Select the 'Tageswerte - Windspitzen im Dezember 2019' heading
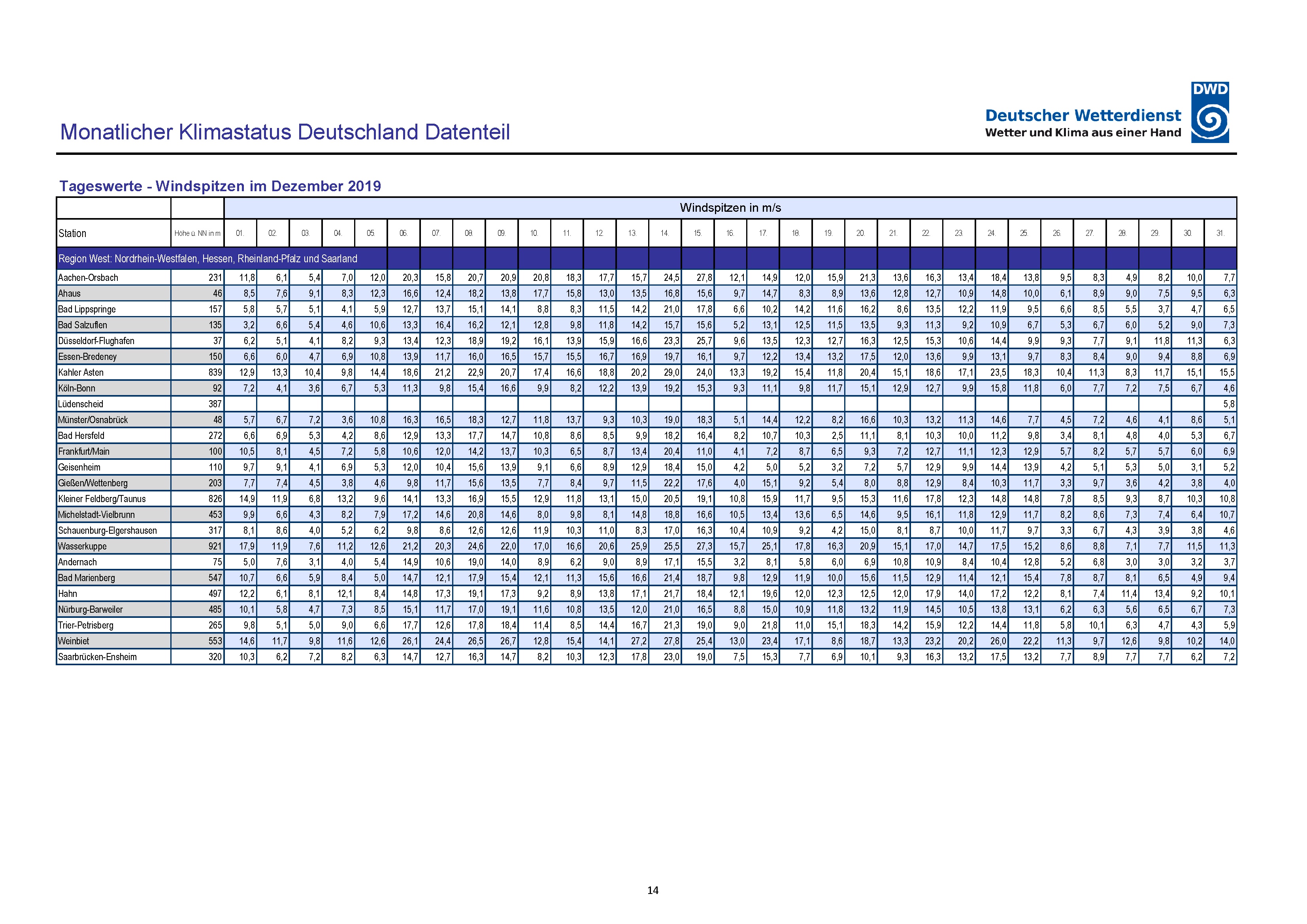This screenshot has height=924, width=1307. 220,186
